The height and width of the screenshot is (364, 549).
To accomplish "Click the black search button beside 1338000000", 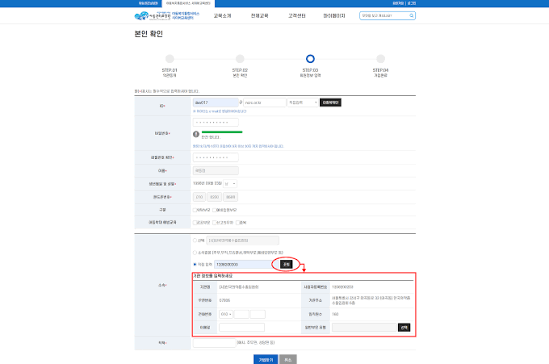I will click(x=286, y=265).
